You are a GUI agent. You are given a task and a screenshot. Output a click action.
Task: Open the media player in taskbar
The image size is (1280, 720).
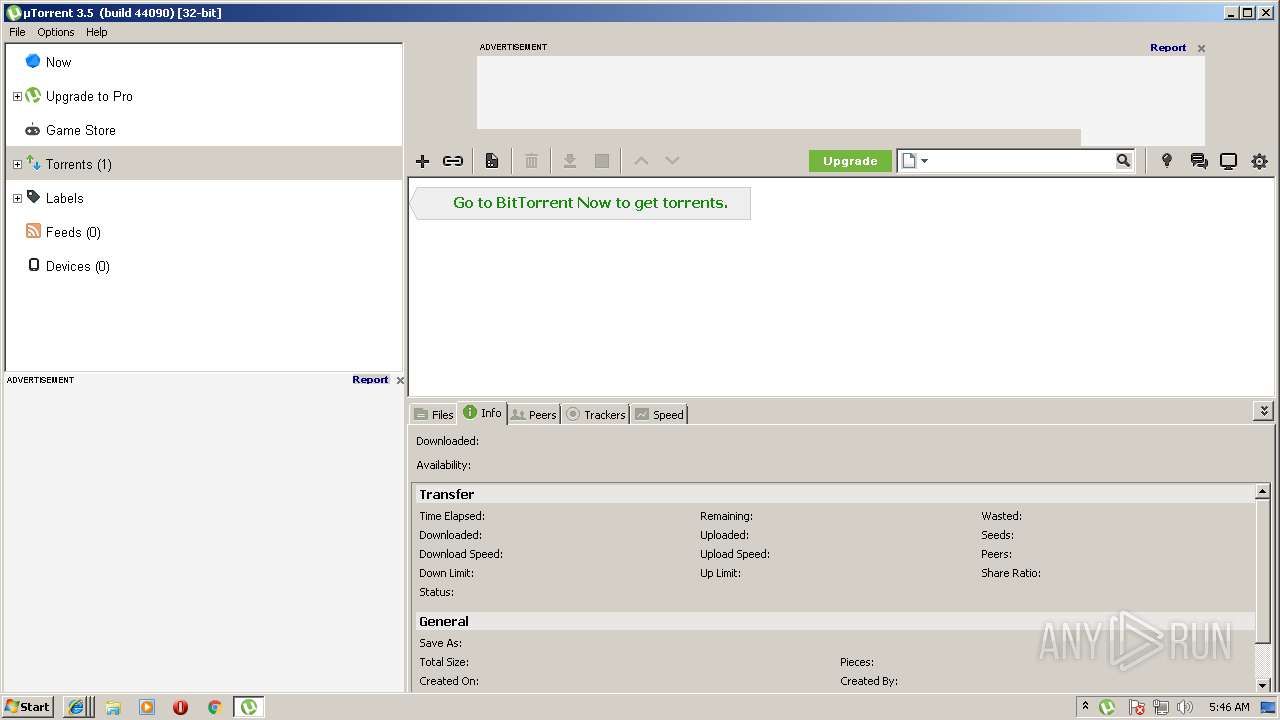(x=147, y=707)
